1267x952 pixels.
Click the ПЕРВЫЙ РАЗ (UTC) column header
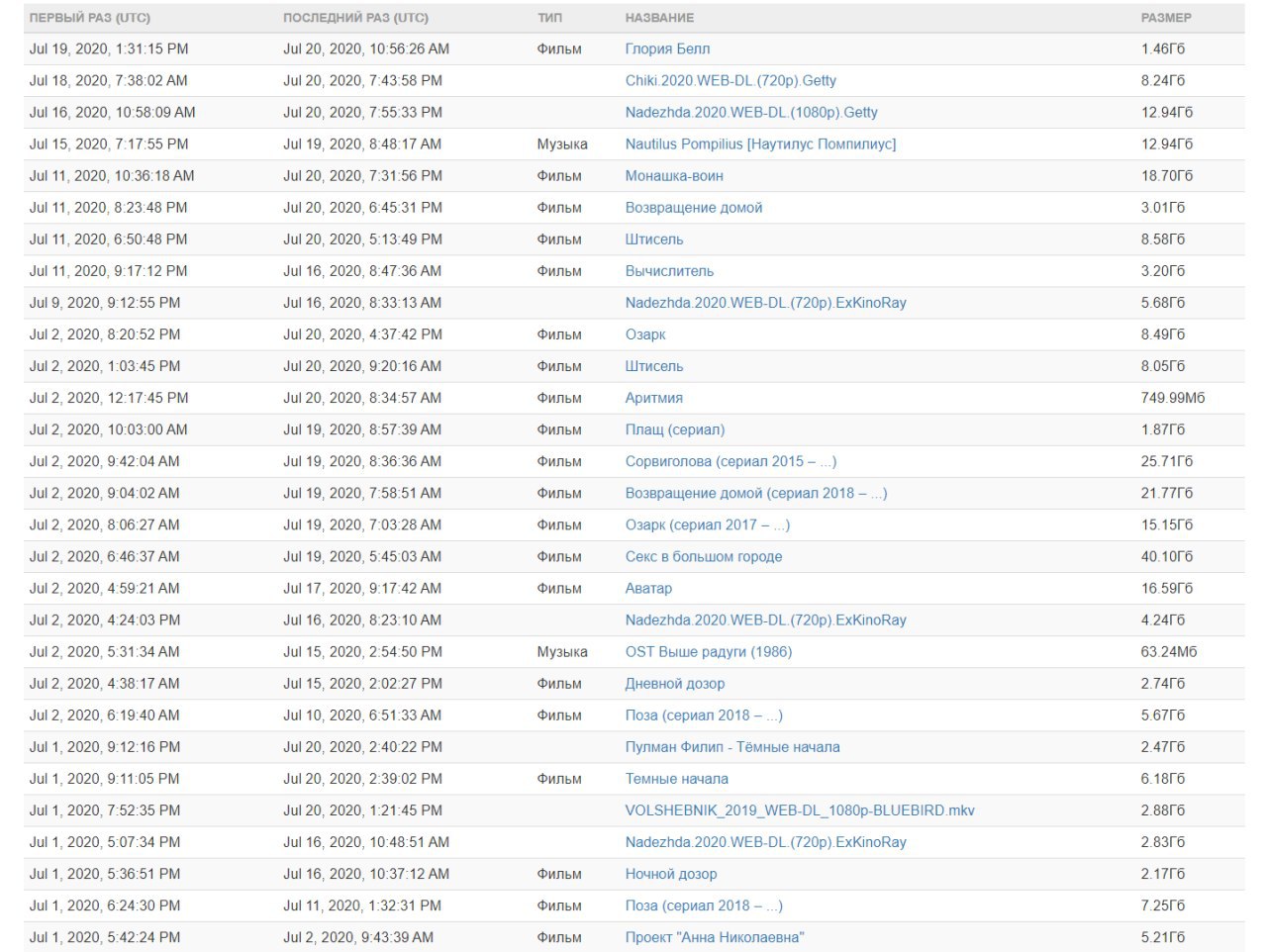[90, 18]
